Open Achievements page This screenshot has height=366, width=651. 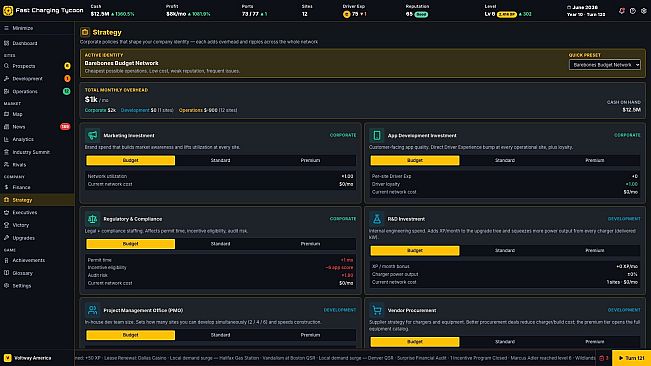pos(37,260)
